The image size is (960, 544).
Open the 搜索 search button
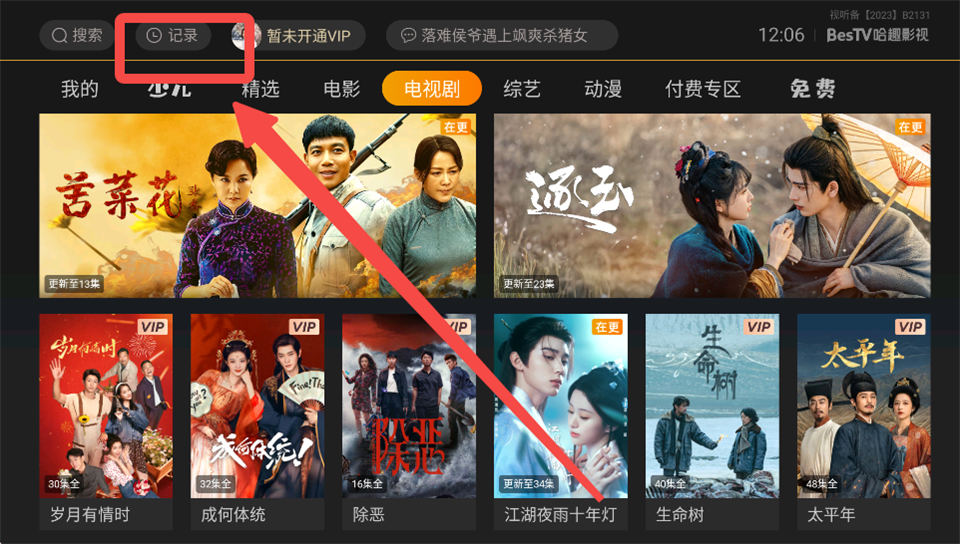77,35
